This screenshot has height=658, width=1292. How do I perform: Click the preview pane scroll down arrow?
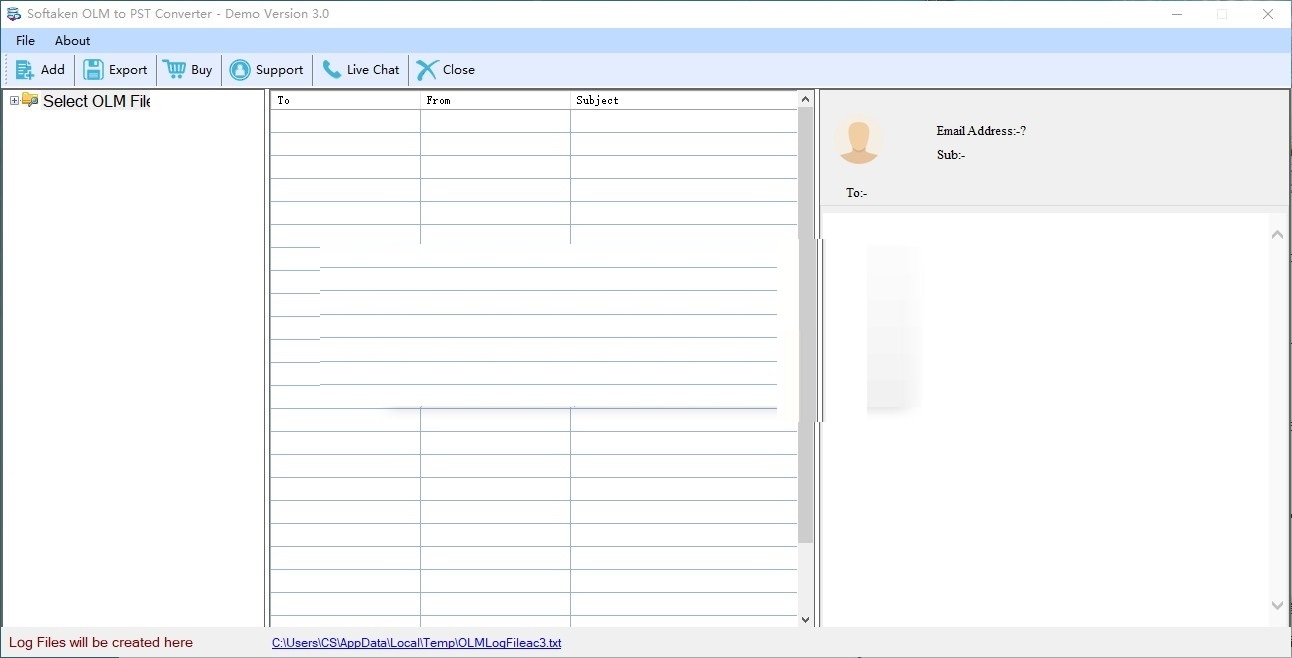pyautogui.click(x=1277, y=605)
